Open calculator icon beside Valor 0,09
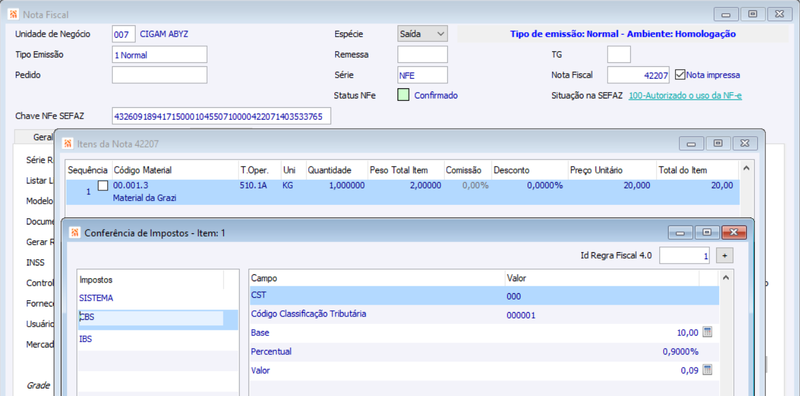The image size is (800, 396). (x=707, y=370)
